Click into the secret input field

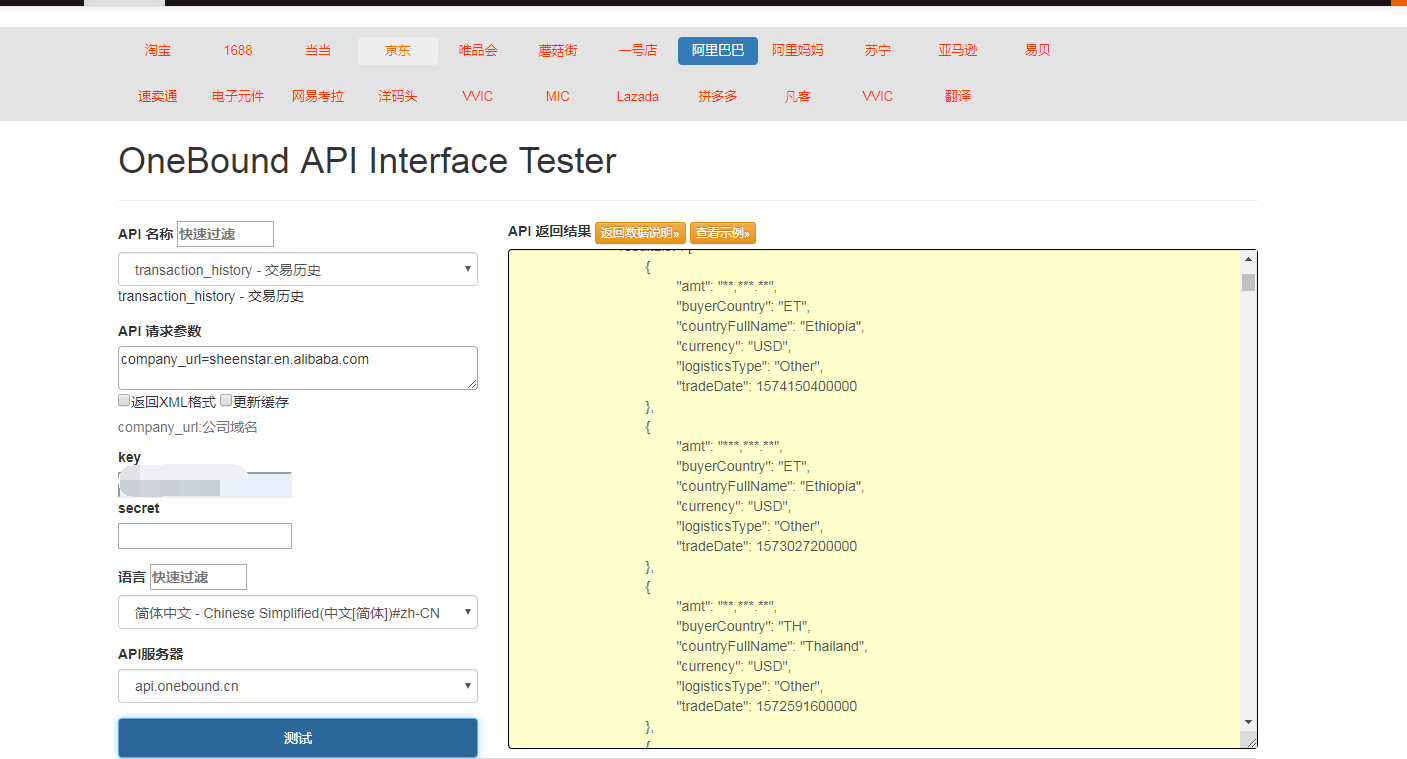[x=205, y=536]
